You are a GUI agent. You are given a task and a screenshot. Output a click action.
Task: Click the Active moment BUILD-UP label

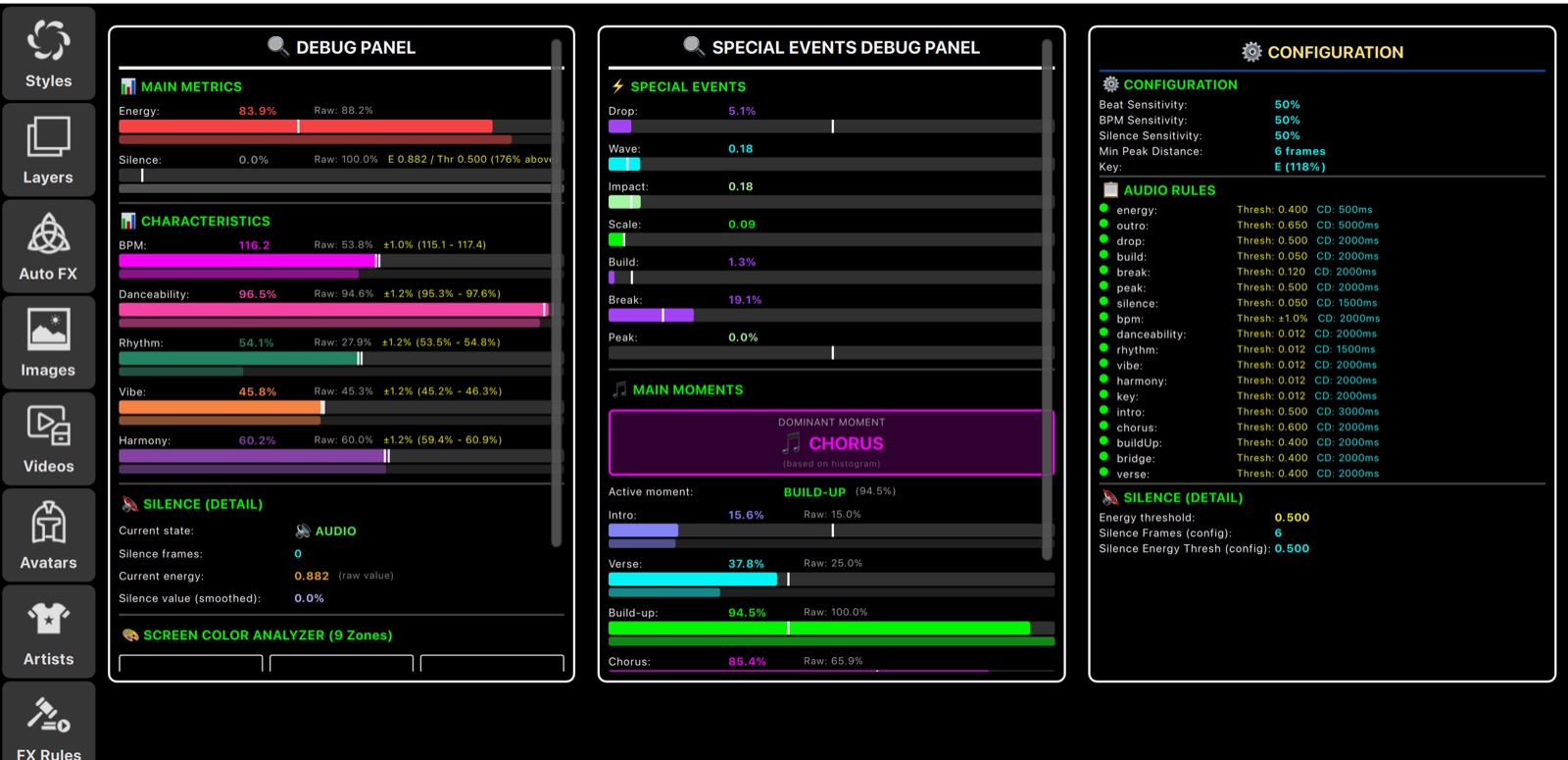tap(814, 492)
